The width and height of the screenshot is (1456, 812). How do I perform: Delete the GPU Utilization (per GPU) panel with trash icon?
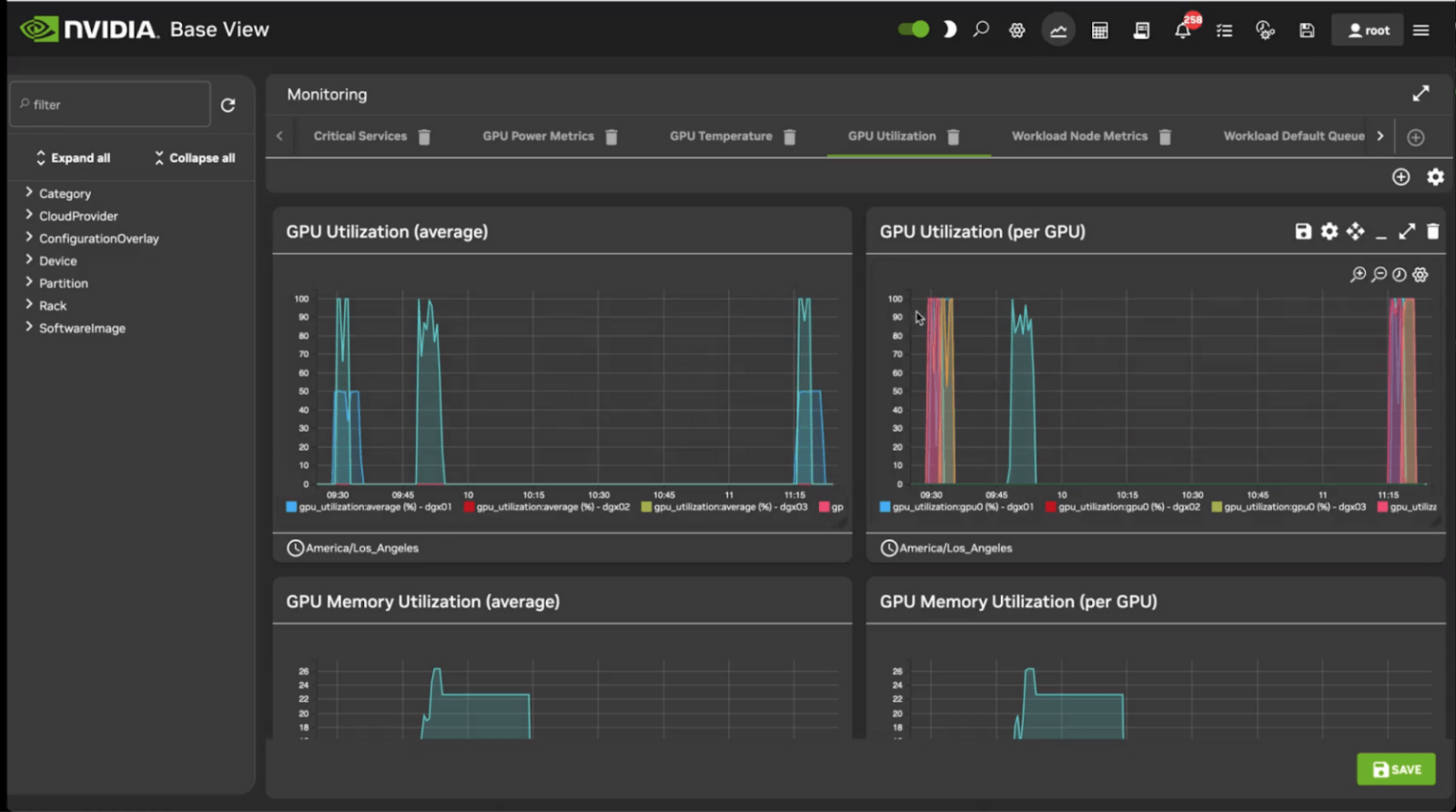[1432, 231]
